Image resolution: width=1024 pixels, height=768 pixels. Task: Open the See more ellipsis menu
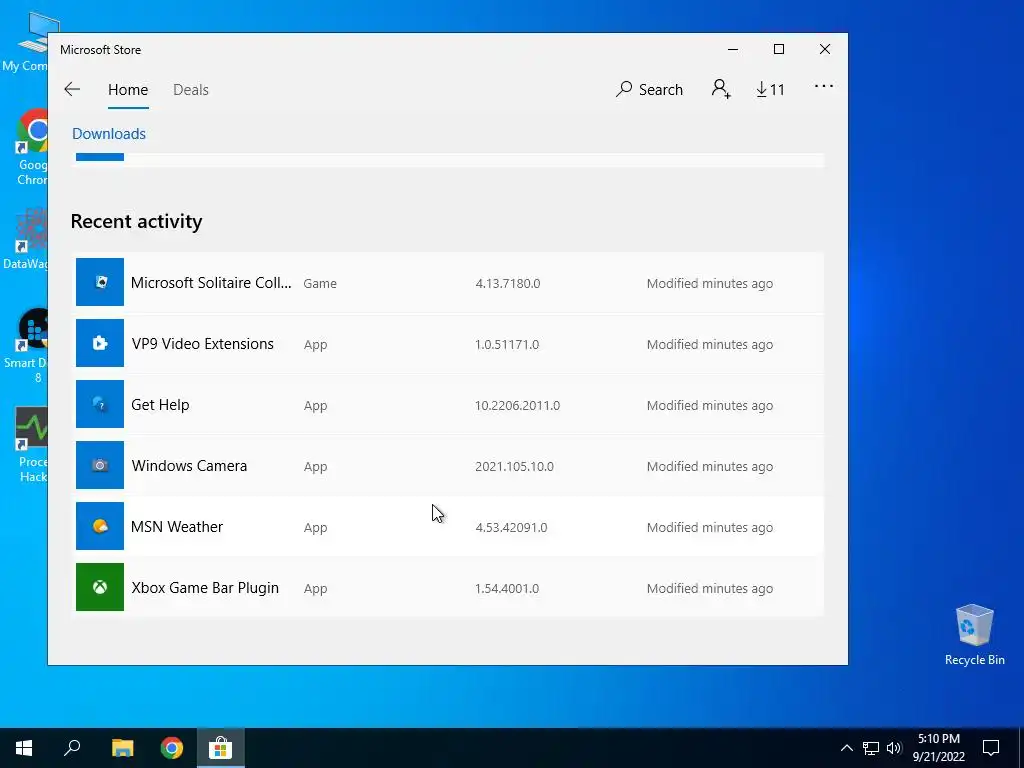824,86
